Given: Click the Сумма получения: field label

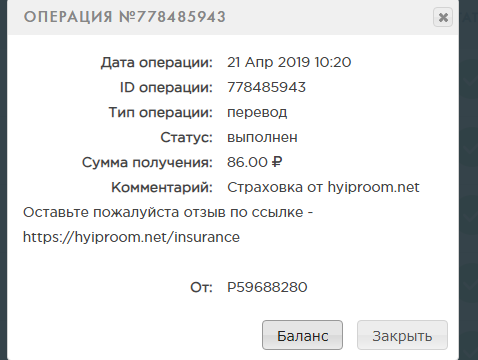Looking at the screenshot, I should (147, 163).
